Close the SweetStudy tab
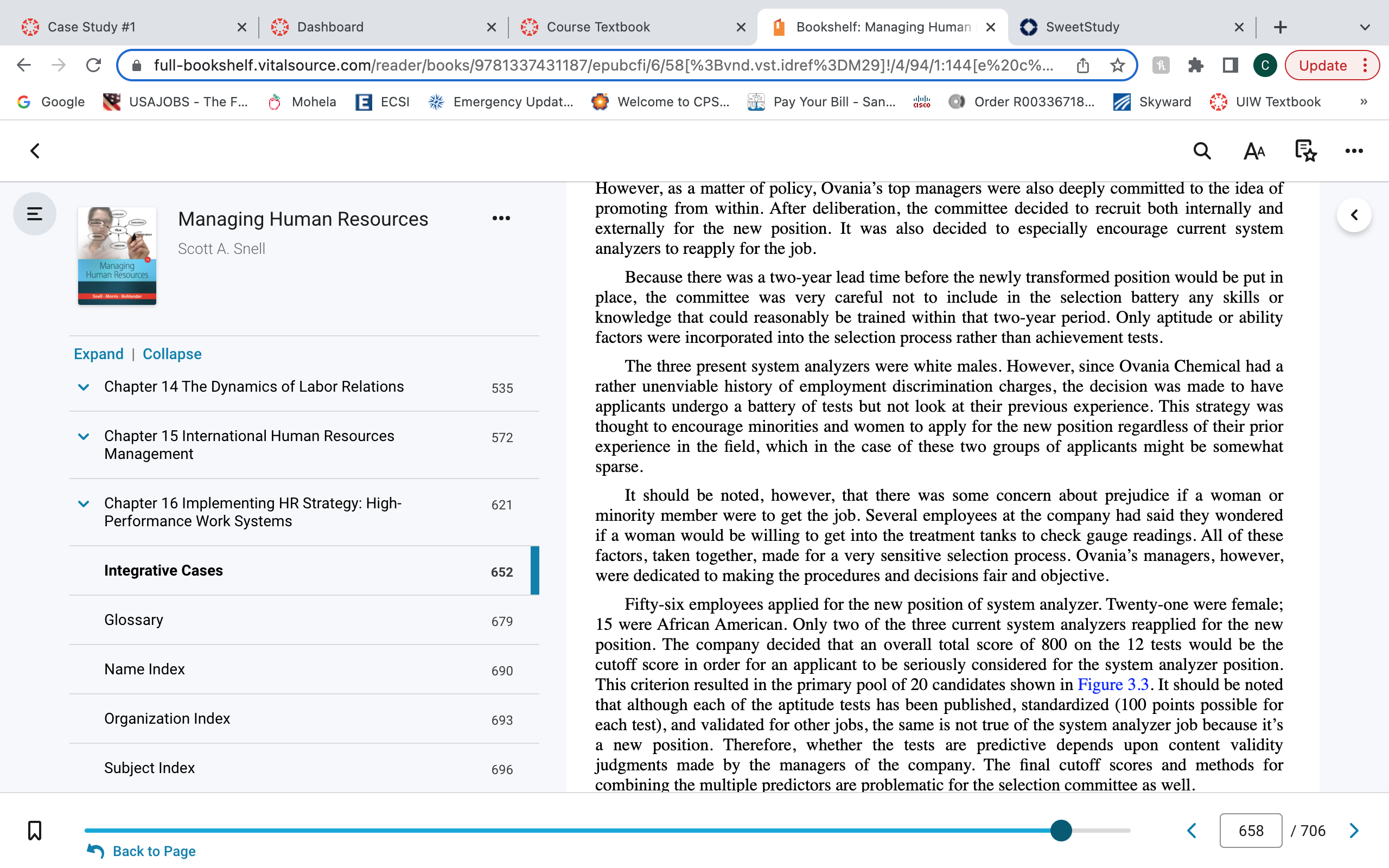 (1239, 27)
